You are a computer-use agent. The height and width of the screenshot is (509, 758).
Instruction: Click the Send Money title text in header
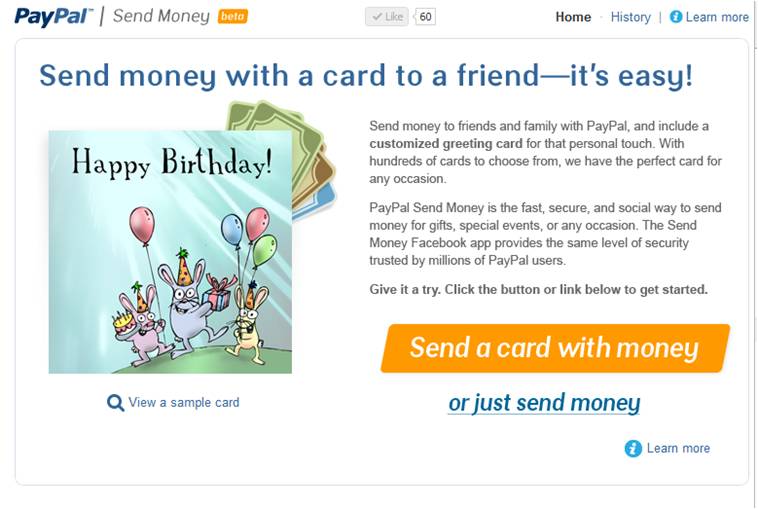161,16
